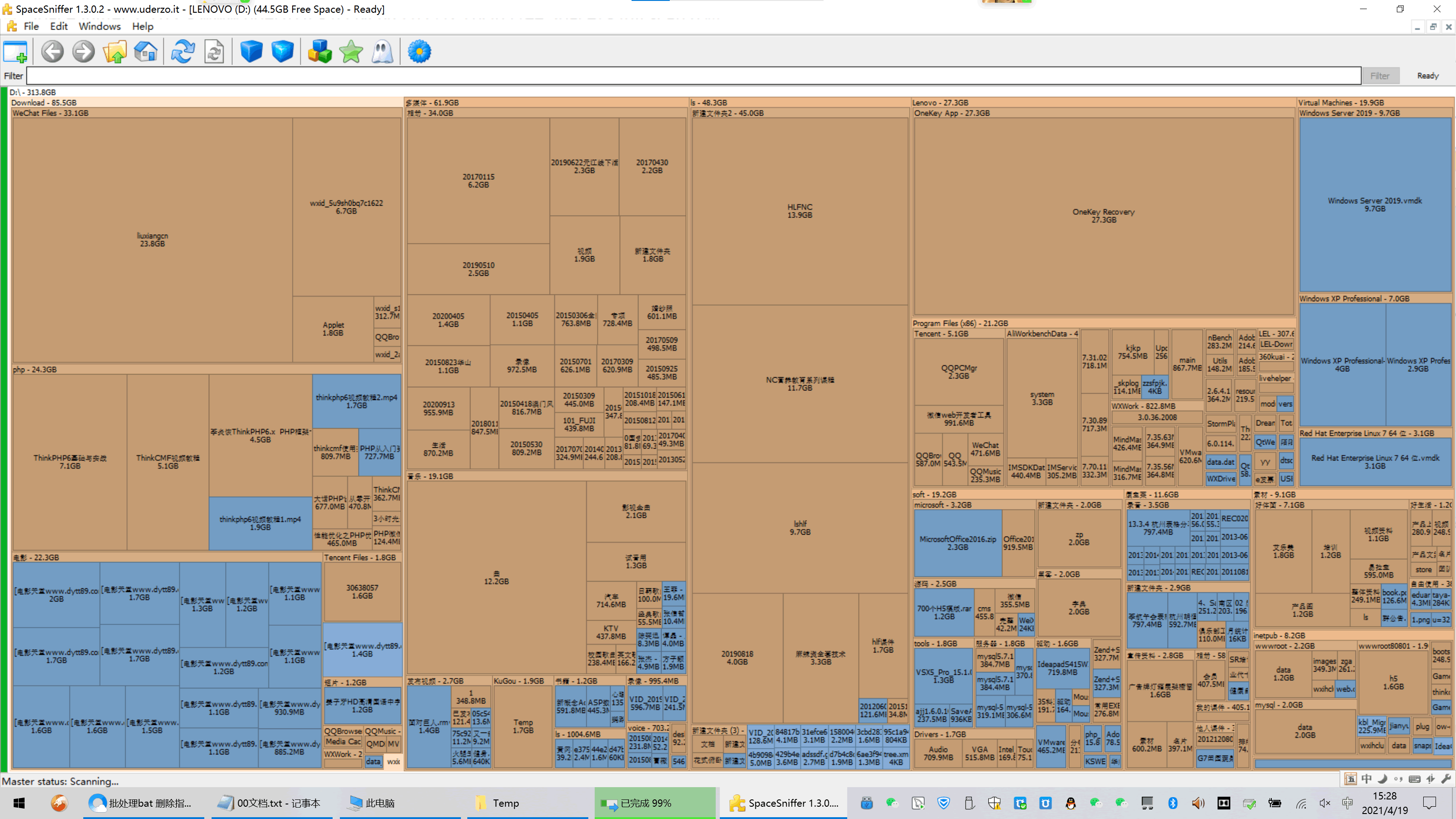Screen dimensions: 1456x819
Task: Toggle free space display green star
Action: (351, 52)
